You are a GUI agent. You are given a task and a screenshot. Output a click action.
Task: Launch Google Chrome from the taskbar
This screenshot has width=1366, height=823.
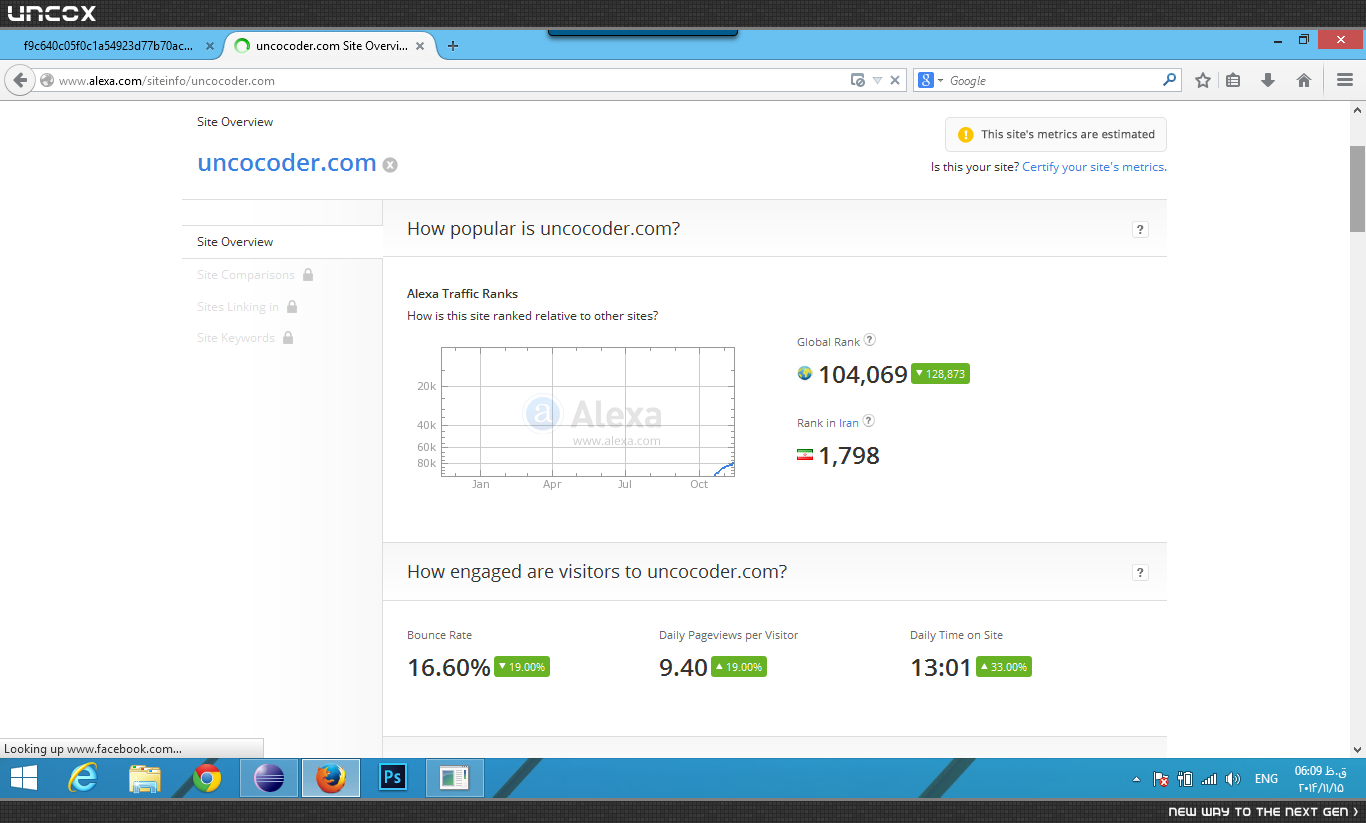tap(207, 777)
